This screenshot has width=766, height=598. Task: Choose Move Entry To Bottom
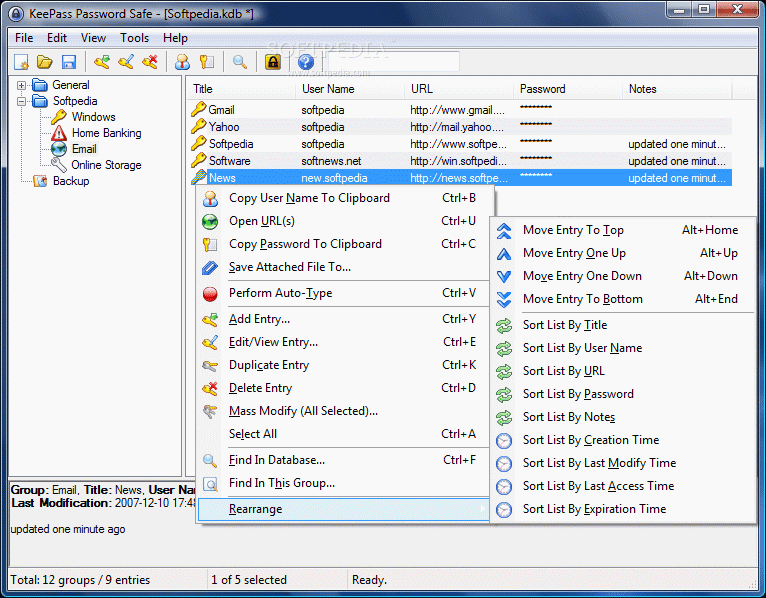tap(623, 299)
